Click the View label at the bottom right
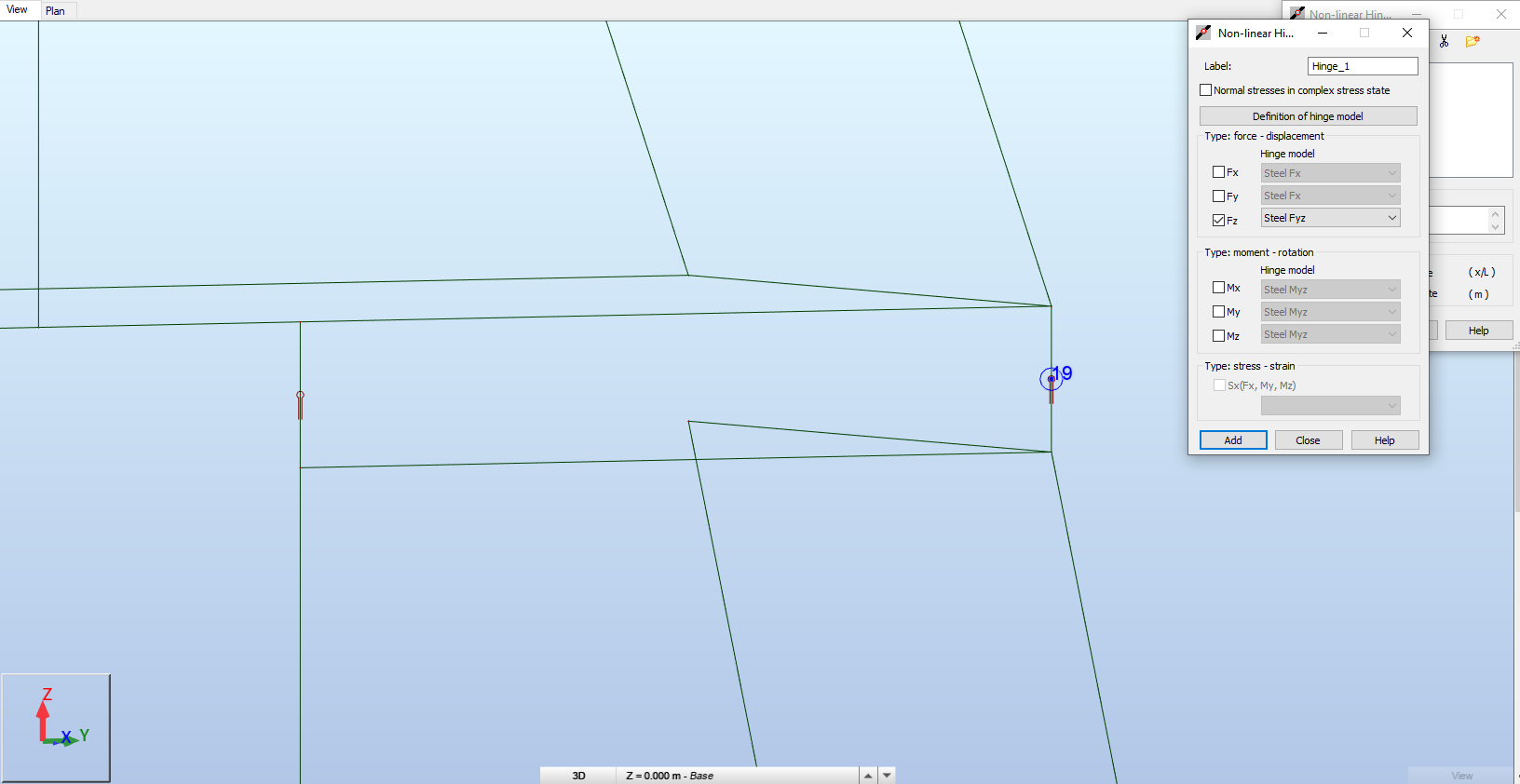This screenshot has width=1520, height=784. (x=1461, y=776)
